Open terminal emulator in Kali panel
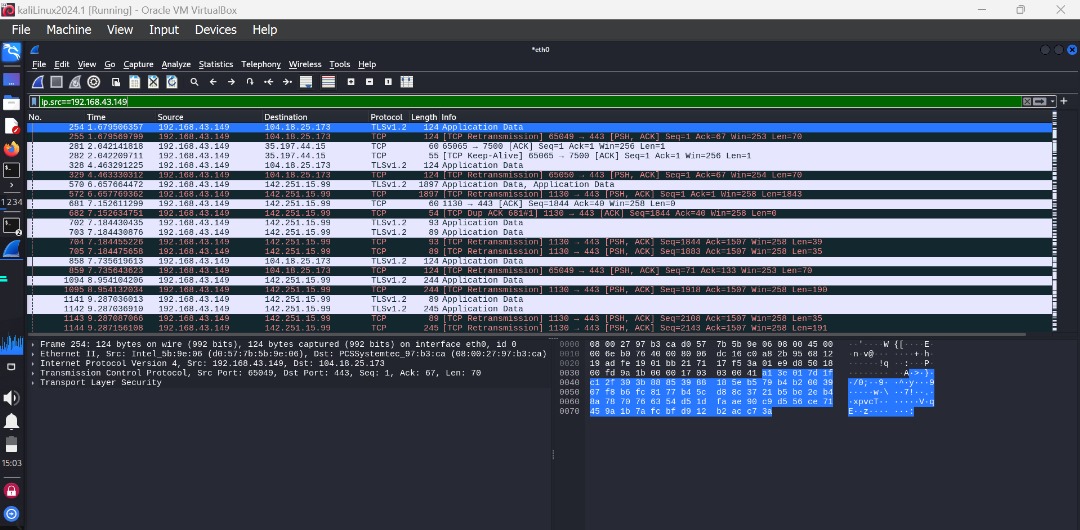The height and width of the screenshot is (530, 1080). [x=12, y=170]
